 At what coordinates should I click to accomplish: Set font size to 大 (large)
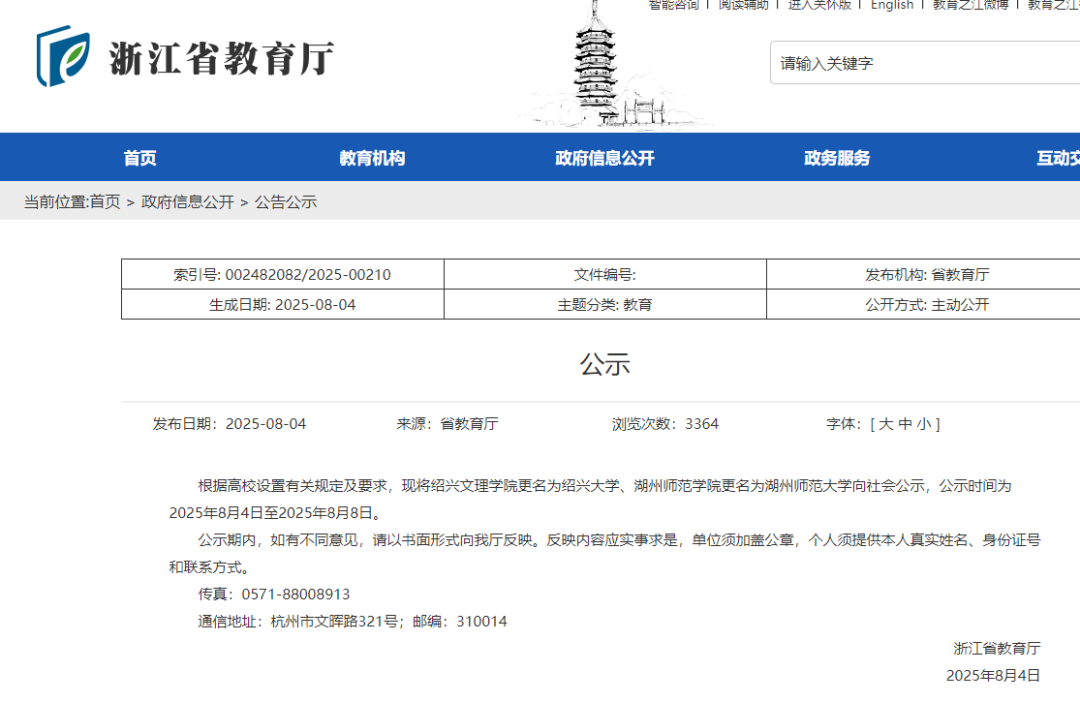(x=886, y=424)
